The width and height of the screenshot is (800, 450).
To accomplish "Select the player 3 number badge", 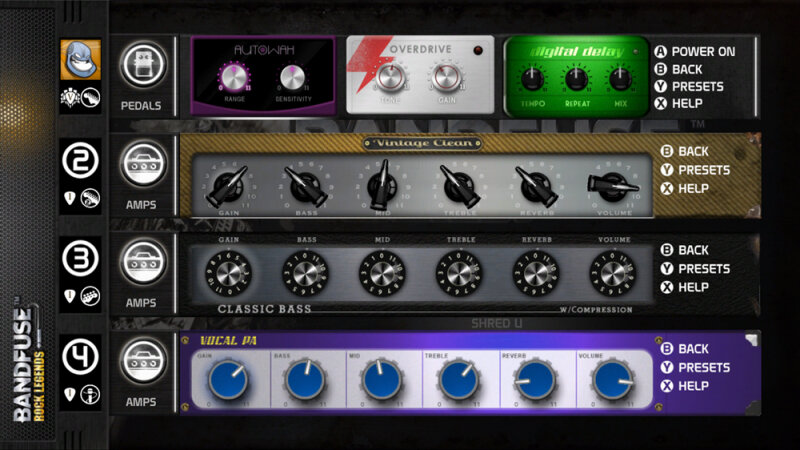I will tap(80, 259).
